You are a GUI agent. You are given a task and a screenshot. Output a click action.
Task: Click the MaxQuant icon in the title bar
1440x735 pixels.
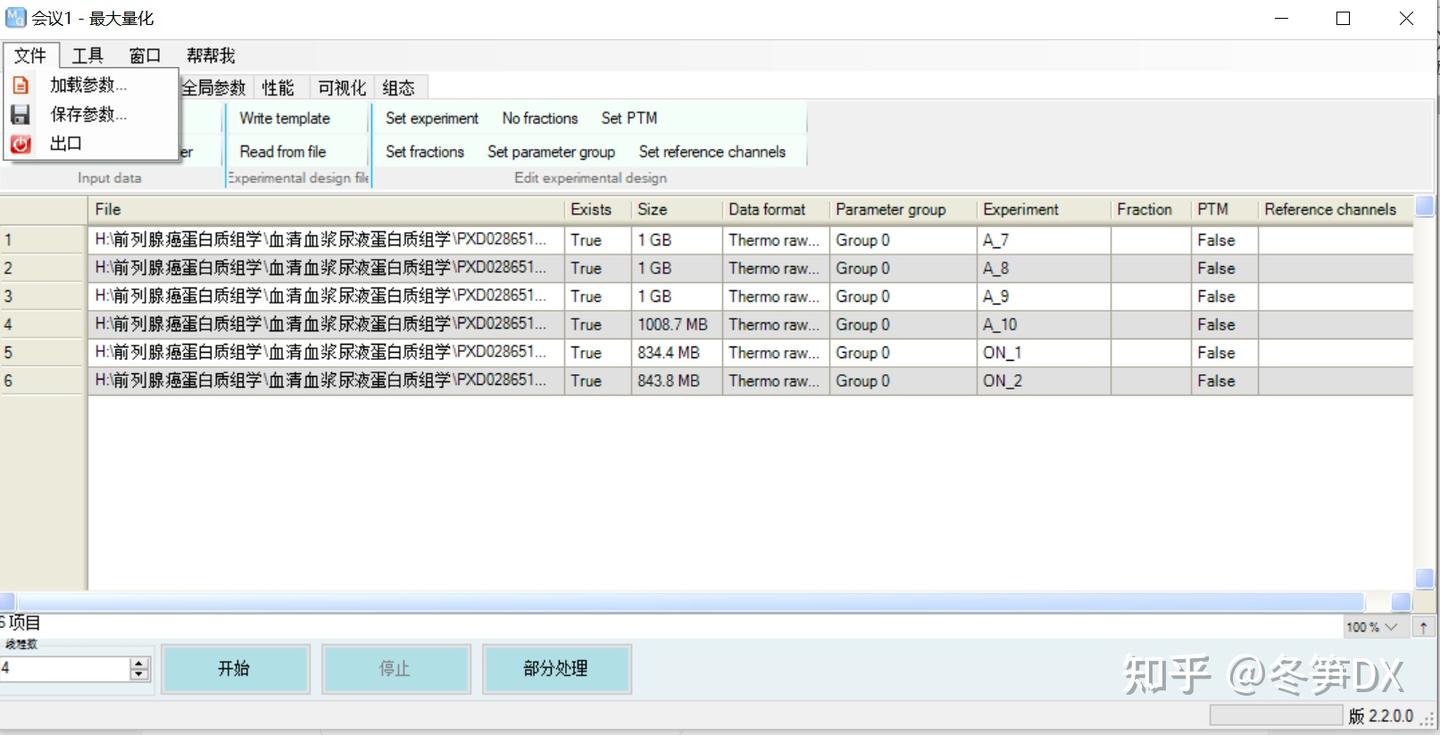(x=14, y=17)
